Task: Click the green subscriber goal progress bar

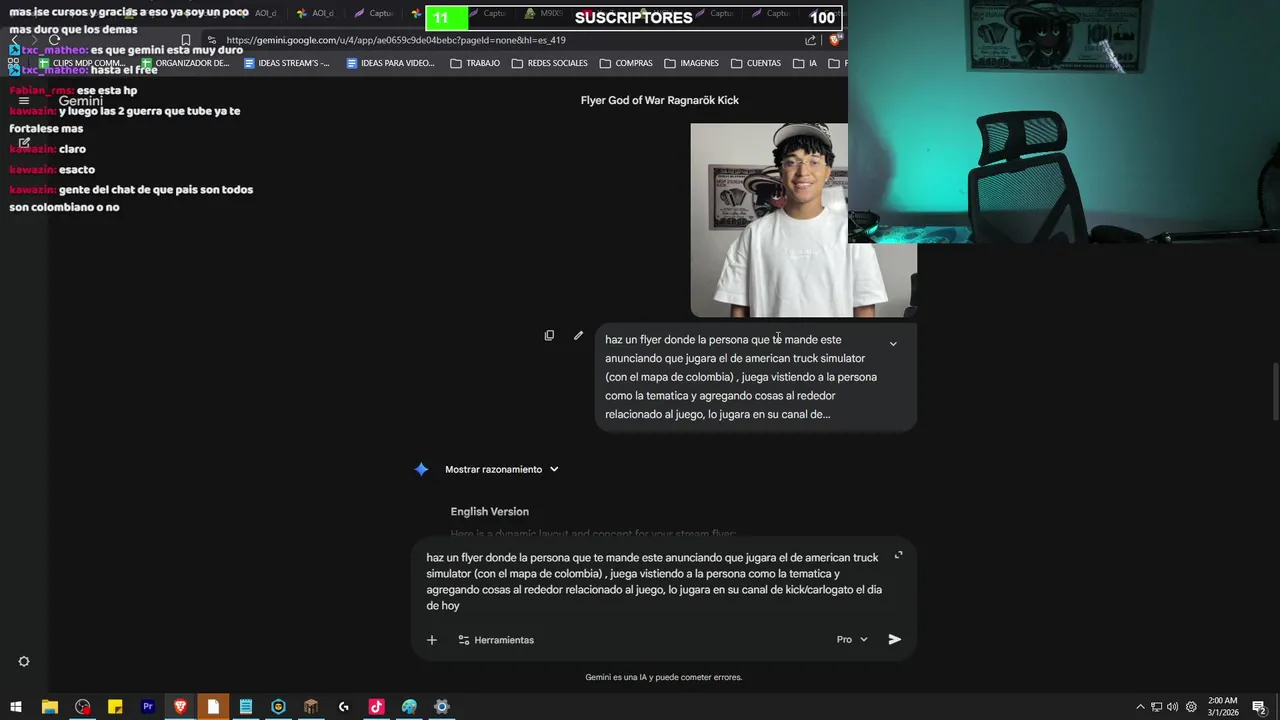Action: pyautogui.click(x=446, y=18)
